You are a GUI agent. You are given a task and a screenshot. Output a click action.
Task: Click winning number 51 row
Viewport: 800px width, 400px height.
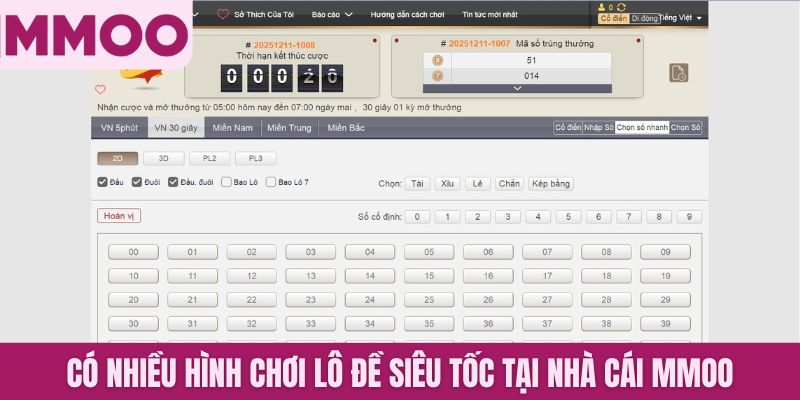517,60
